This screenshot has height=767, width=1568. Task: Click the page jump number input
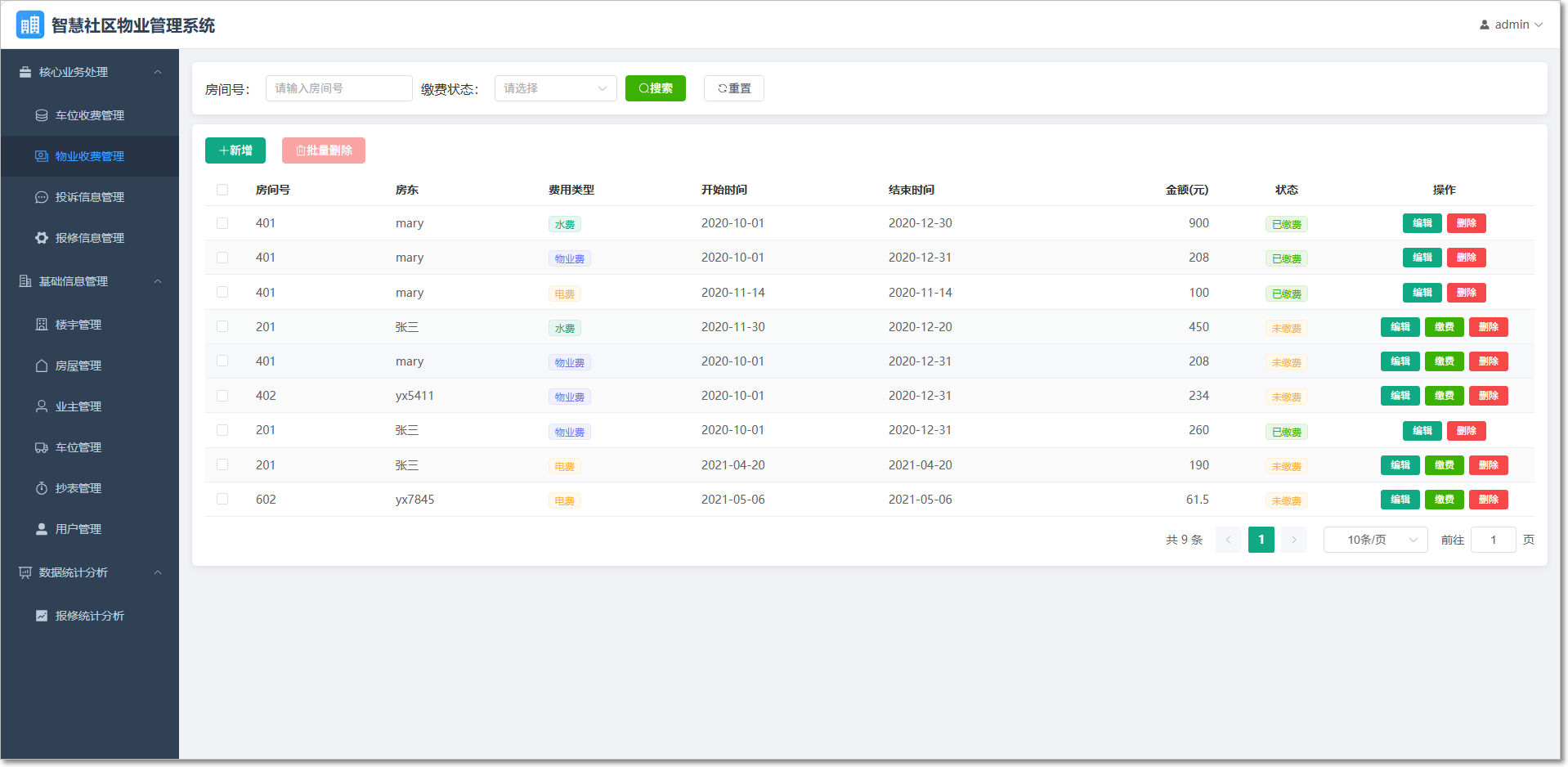point(1494,540)
